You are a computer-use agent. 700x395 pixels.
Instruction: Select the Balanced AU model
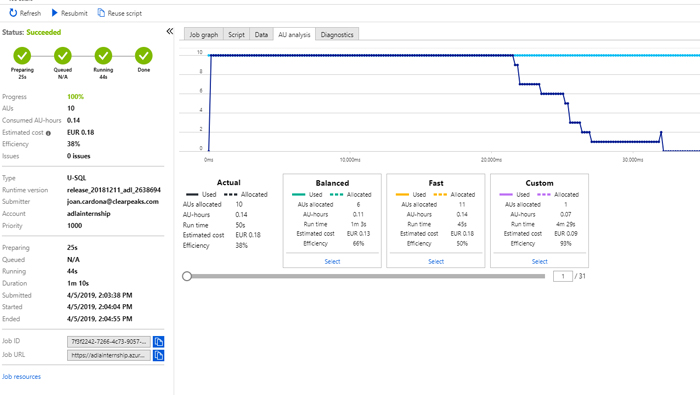click(332, 262)
